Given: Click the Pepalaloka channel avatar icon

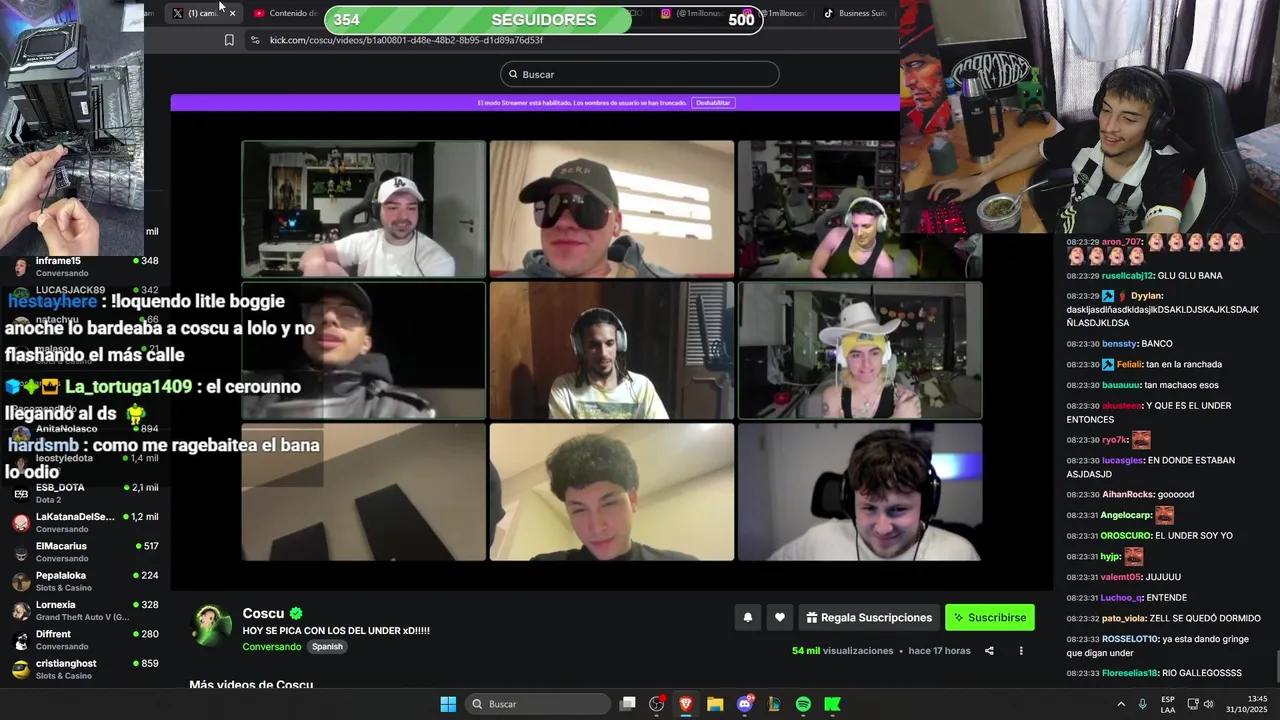Looking at the screenshot, I should tap(21, 581).
